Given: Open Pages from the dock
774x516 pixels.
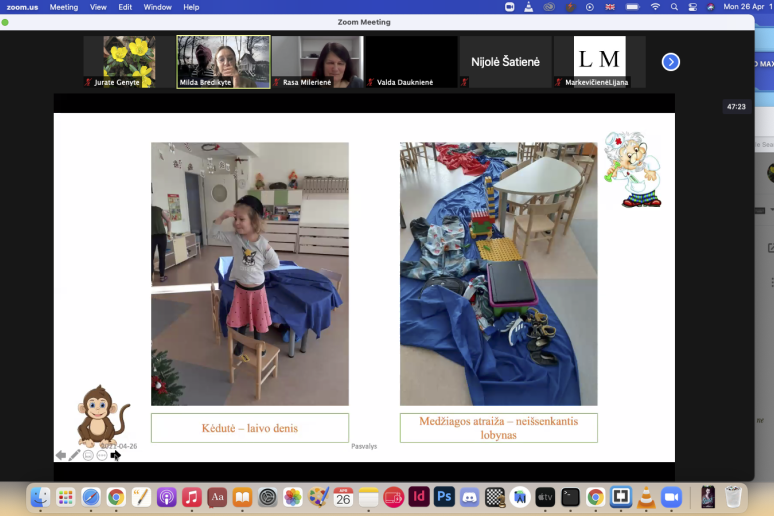Looking at the screenshot, I should (141, 497).
